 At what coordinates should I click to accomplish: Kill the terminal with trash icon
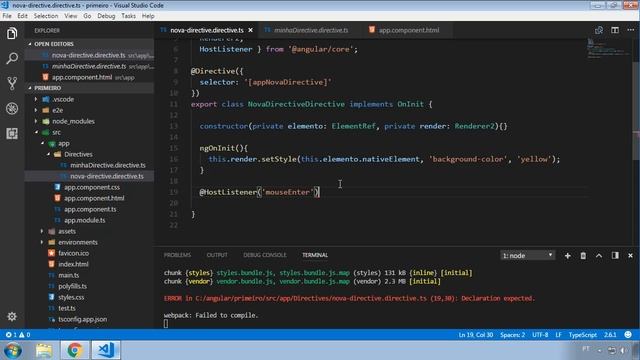(x=583, y=256)
